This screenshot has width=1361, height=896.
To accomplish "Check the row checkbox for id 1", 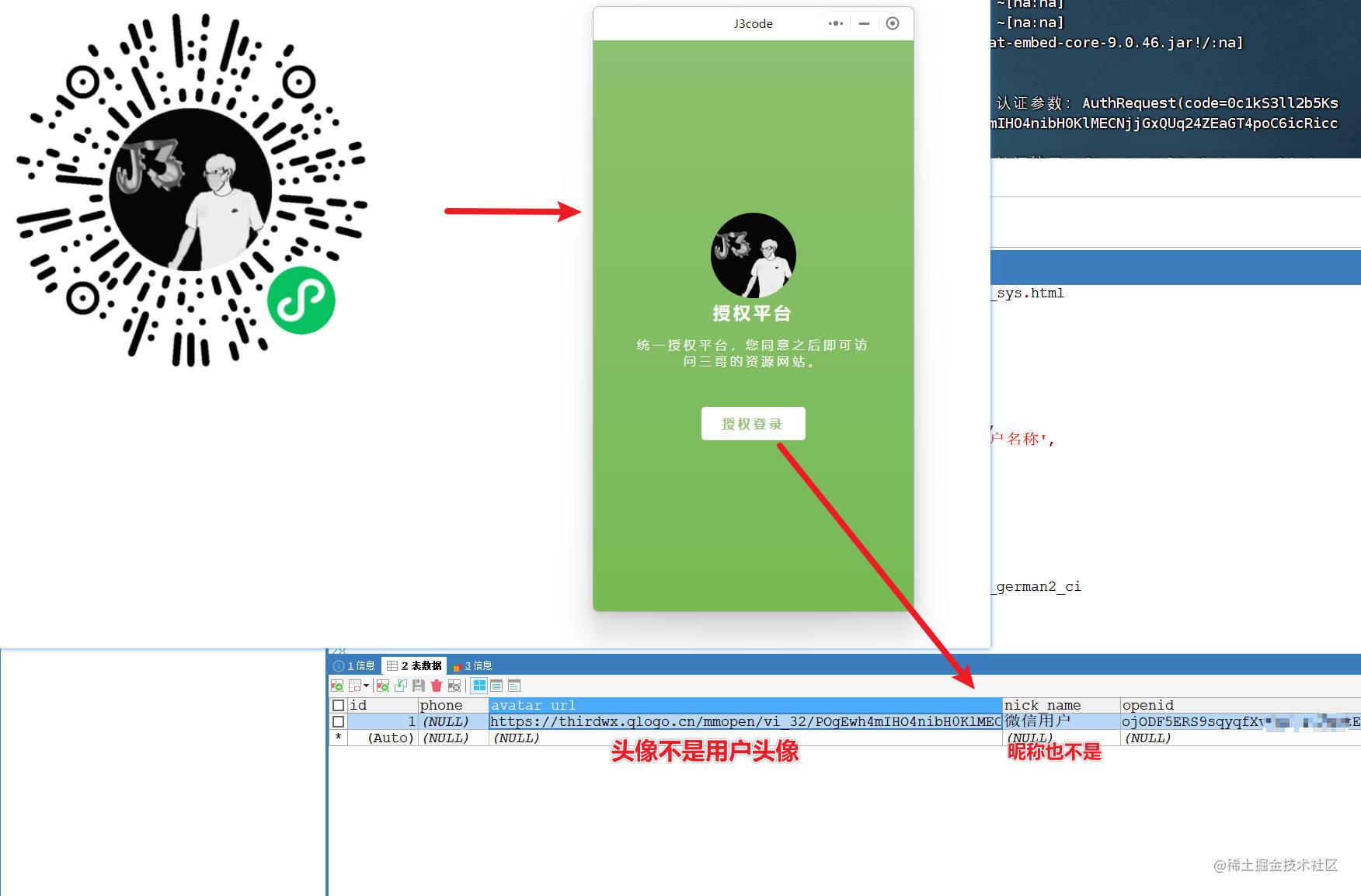I will pyautogui.click(x=338, y=722).
